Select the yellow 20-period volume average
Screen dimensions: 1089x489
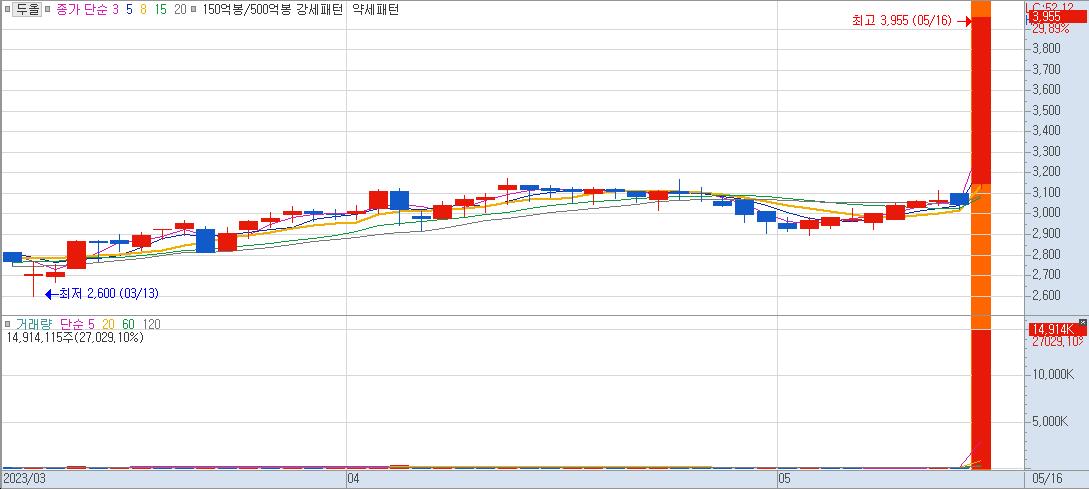click(108, 324)
